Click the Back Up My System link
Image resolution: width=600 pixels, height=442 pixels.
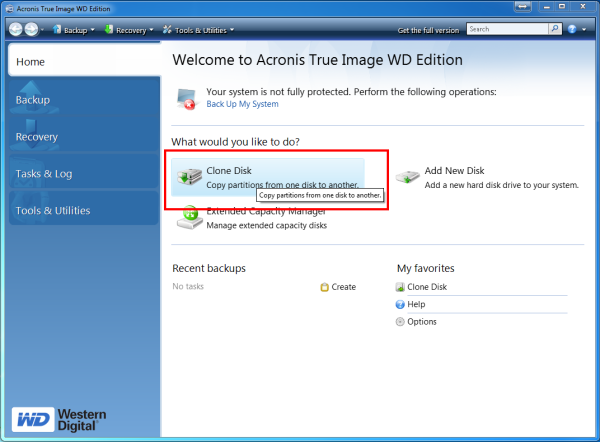click(x=242, y=105)
